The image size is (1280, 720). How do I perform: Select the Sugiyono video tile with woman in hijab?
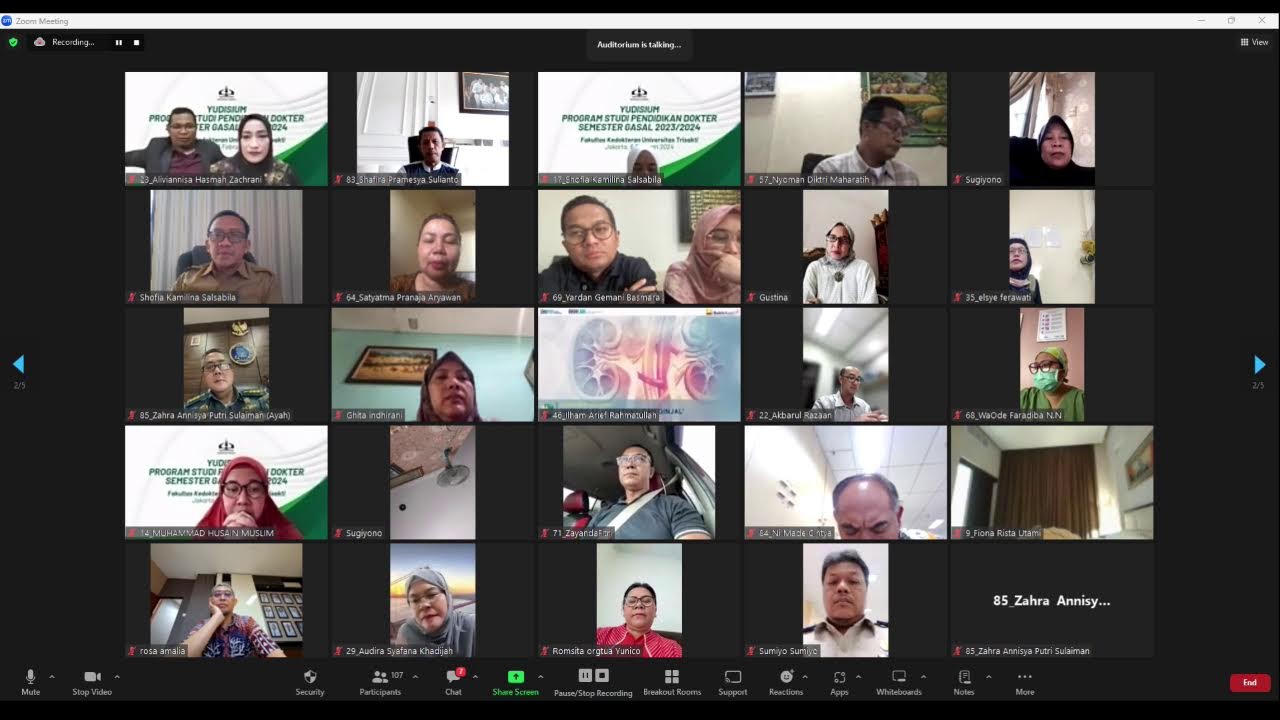[1052, 129]
